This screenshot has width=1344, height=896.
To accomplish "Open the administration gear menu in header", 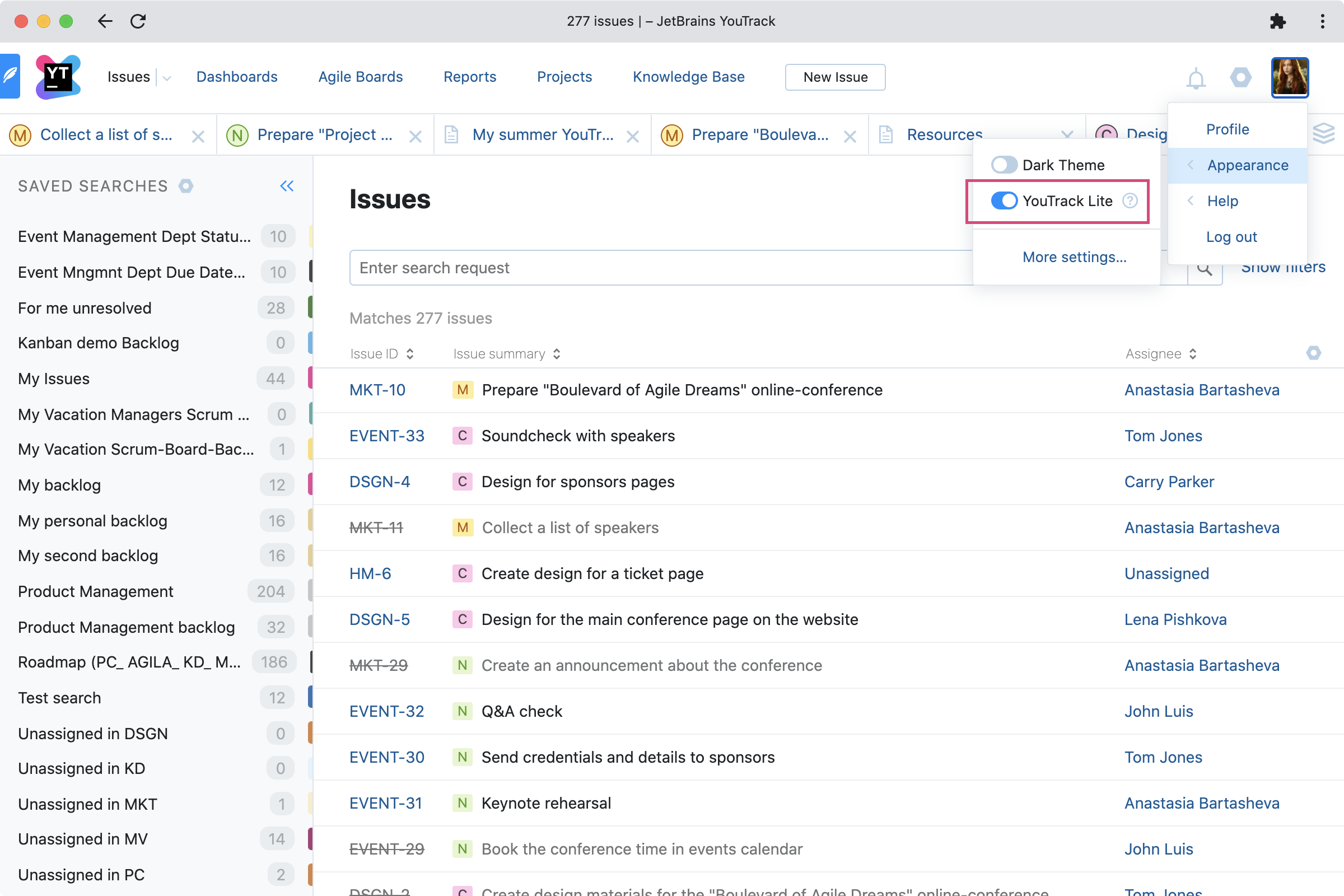I will [1240, 77].
